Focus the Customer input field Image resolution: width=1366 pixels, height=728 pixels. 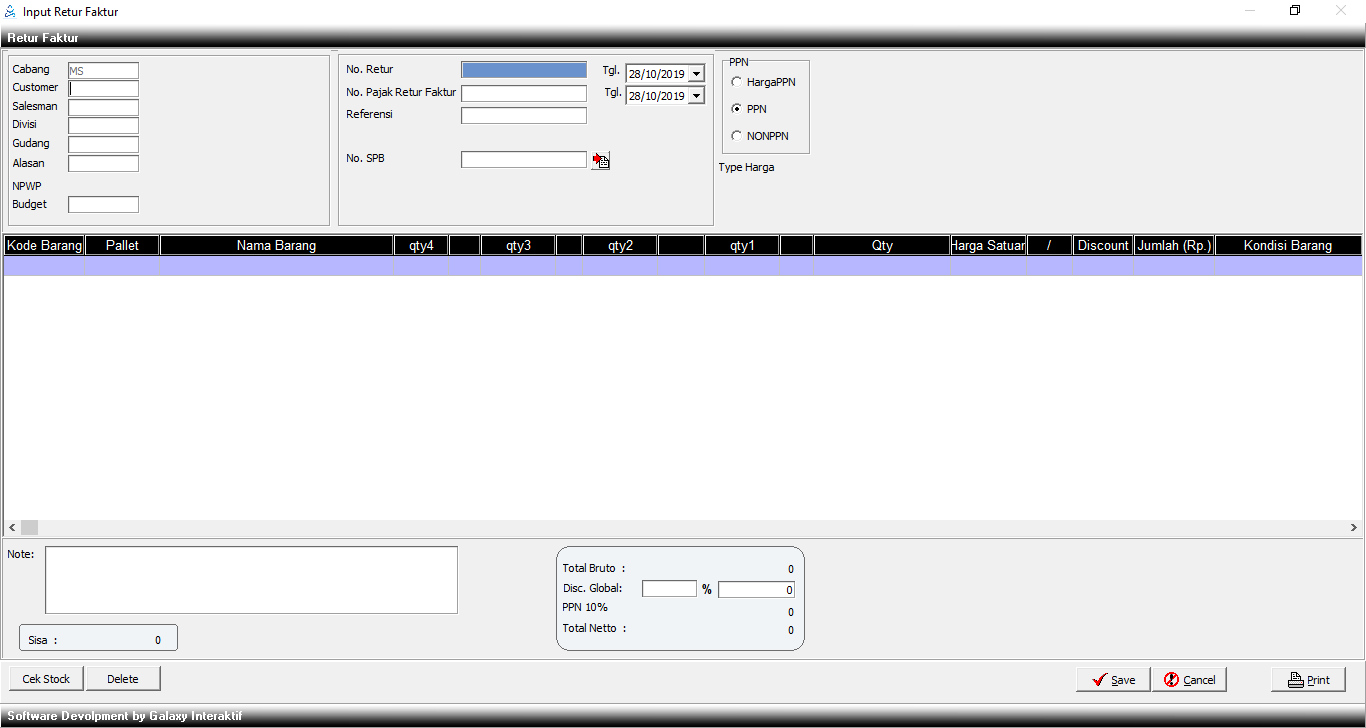(x=104, y=88)
